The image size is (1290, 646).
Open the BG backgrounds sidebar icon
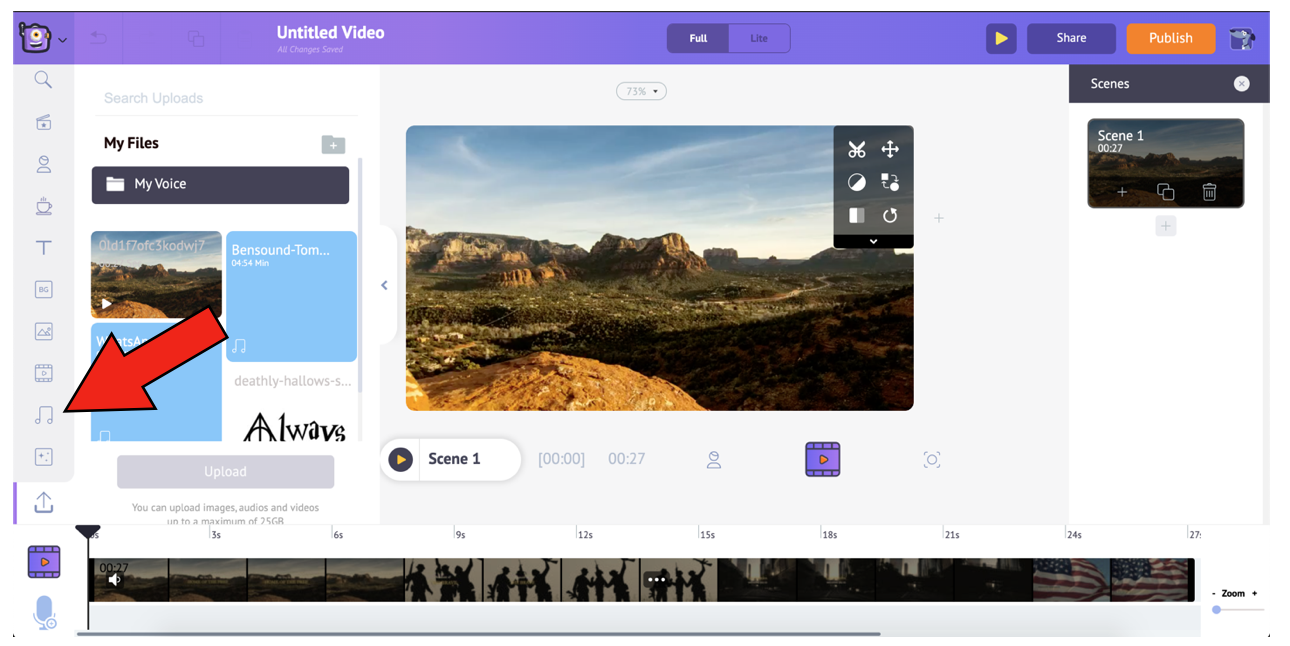tap(44, 290)
